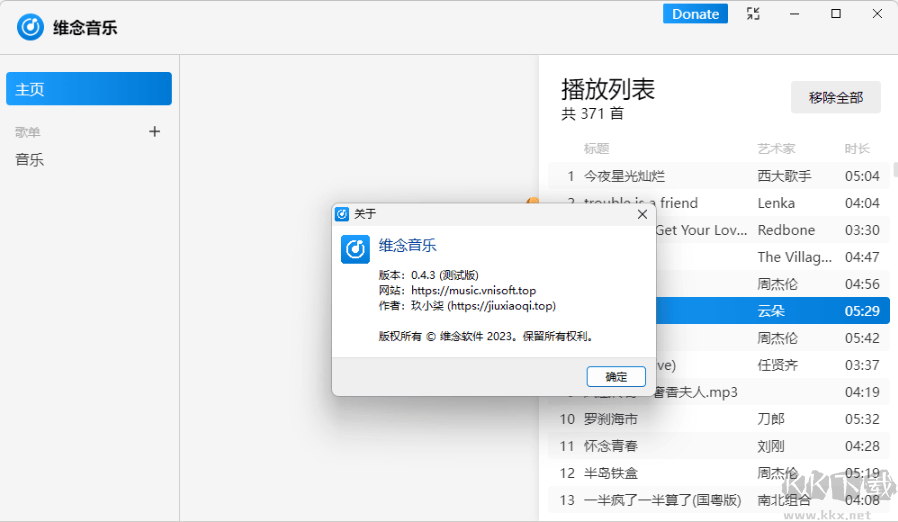Add a new playlist with plus icon
898x522 pixels.
(x=154, y=131)
